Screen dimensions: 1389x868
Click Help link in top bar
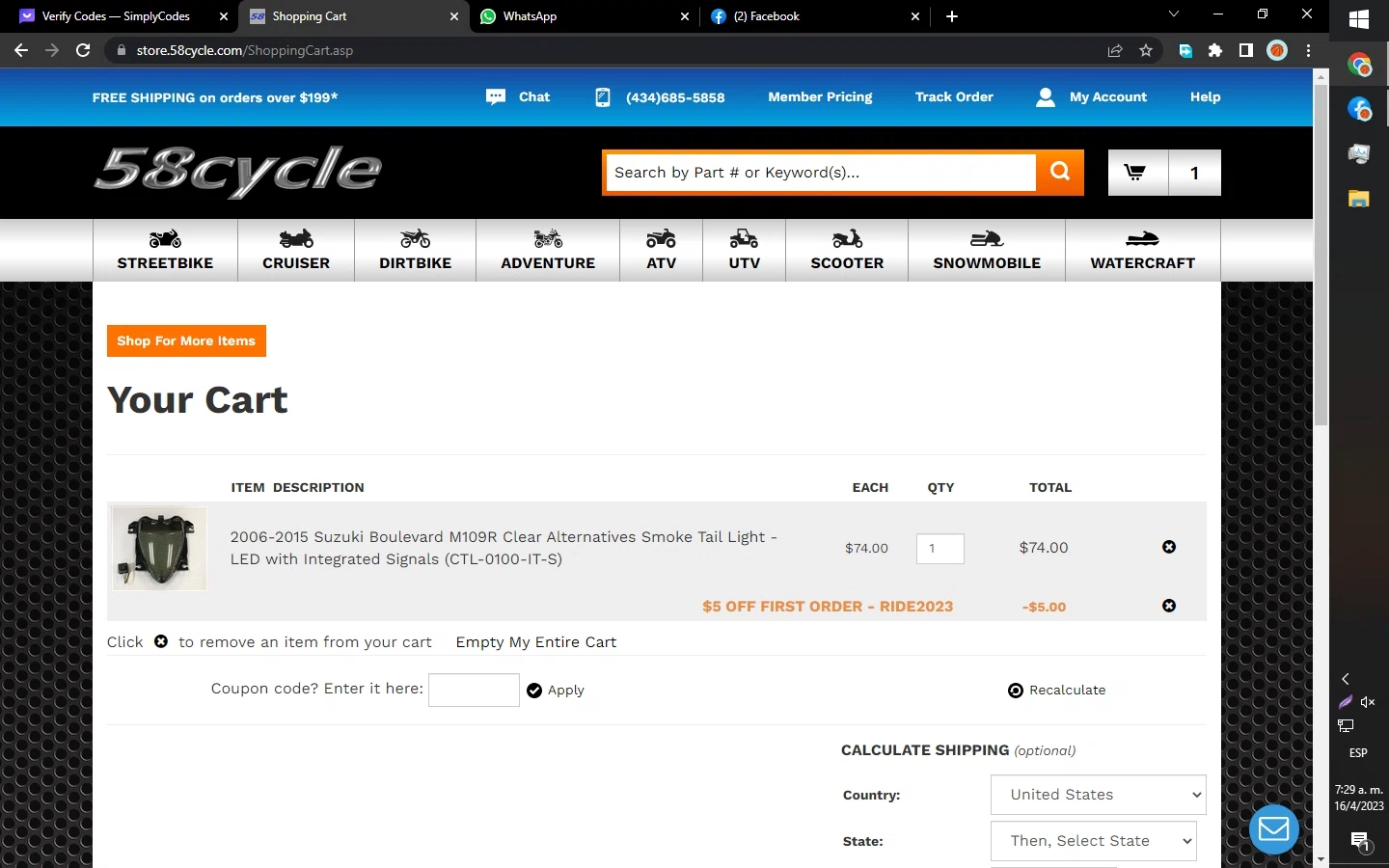pyautogui.click(x=1206, y=97)
